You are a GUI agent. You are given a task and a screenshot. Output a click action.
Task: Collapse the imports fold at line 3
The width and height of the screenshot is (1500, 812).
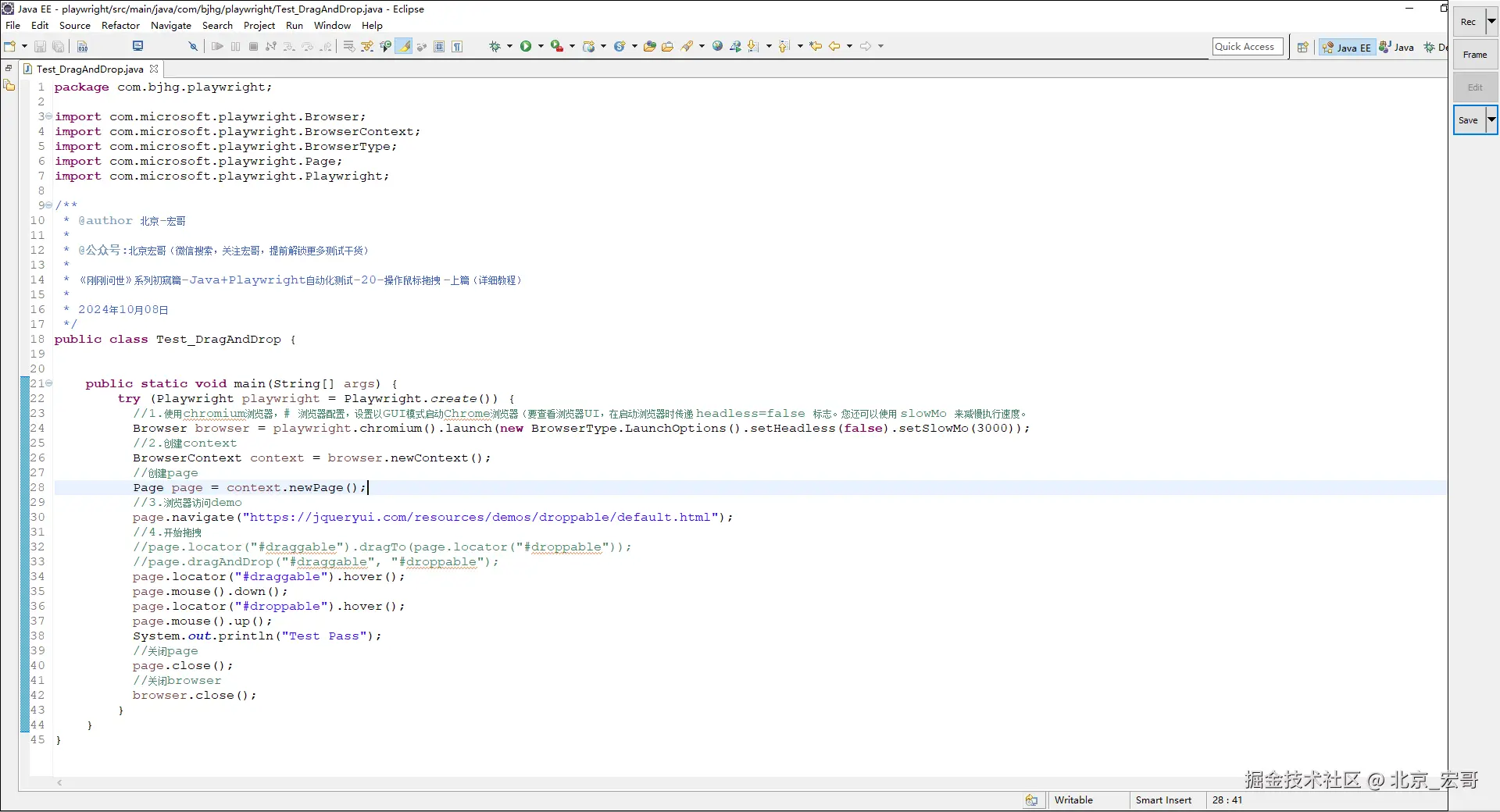click(x=49, y=116)
